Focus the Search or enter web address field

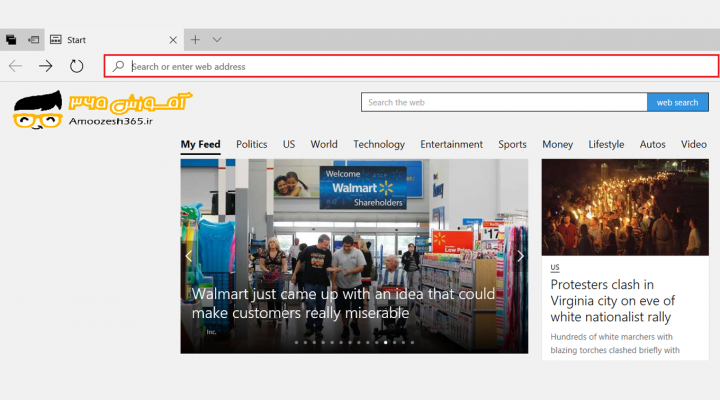coord(411,66)
